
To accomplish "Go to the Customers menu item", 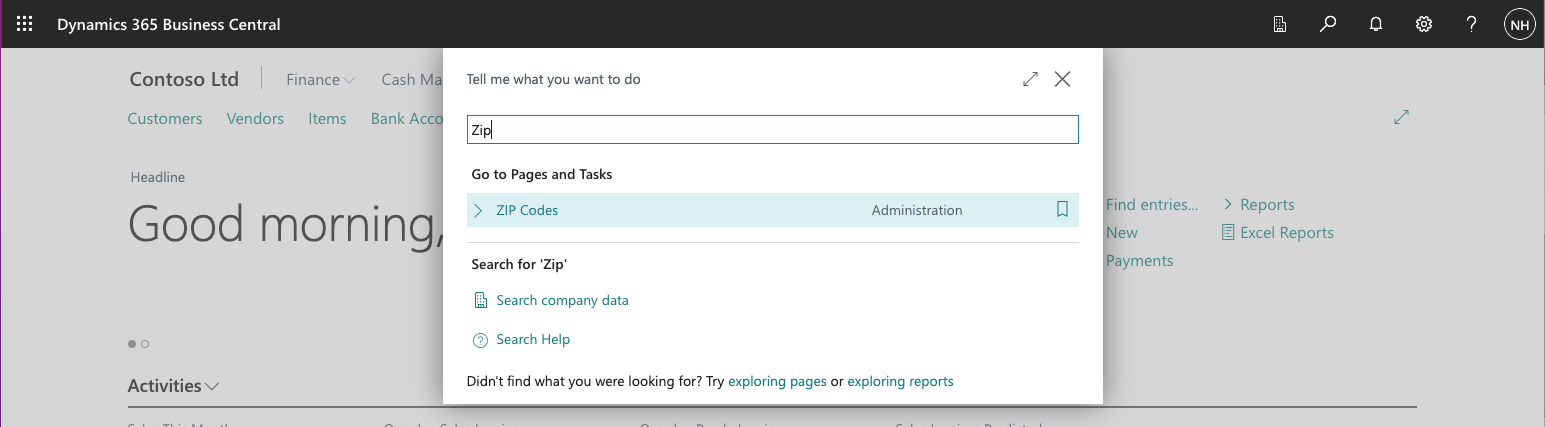I will pos(165,118).
